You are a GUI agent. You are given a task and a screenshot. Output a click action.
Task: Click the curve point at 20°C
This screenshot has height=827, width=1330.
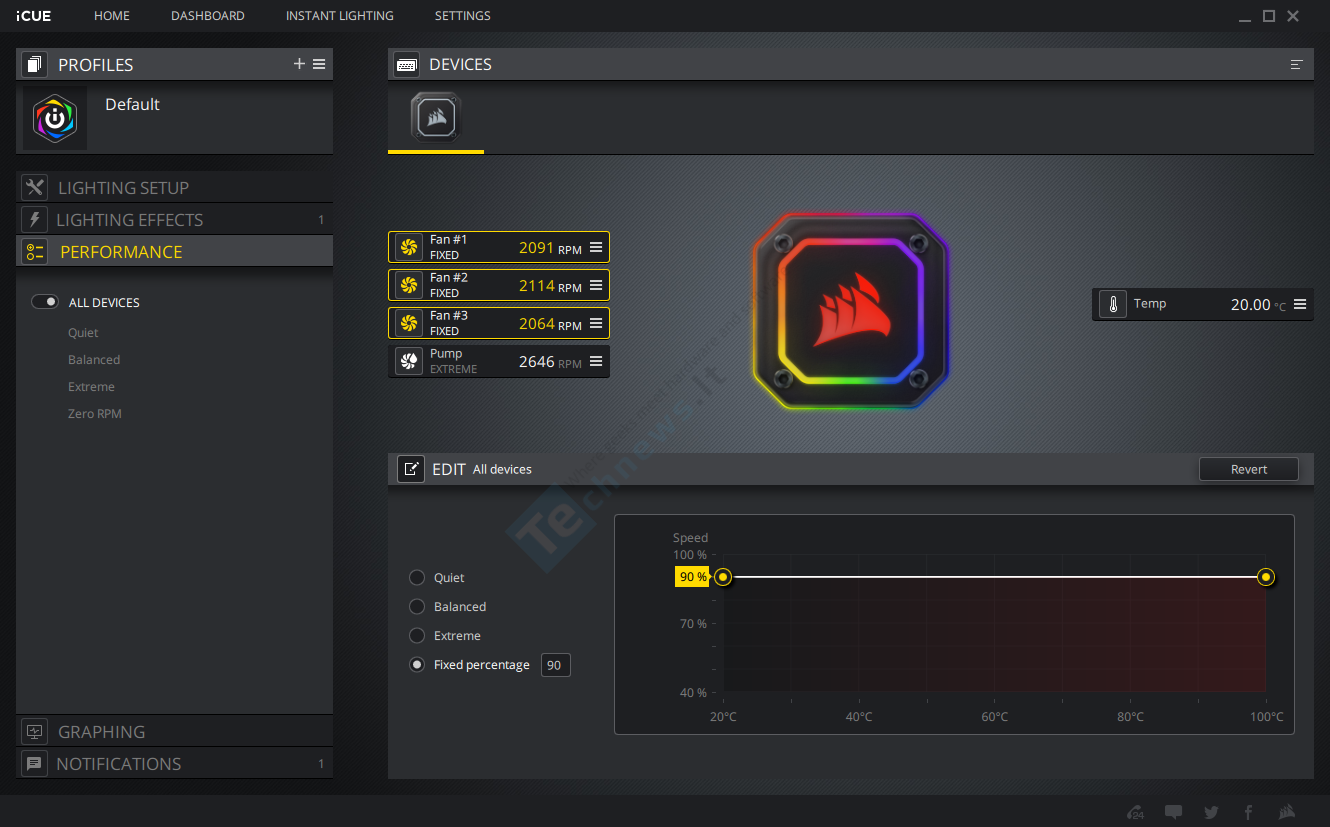click(x=723, y=577)
